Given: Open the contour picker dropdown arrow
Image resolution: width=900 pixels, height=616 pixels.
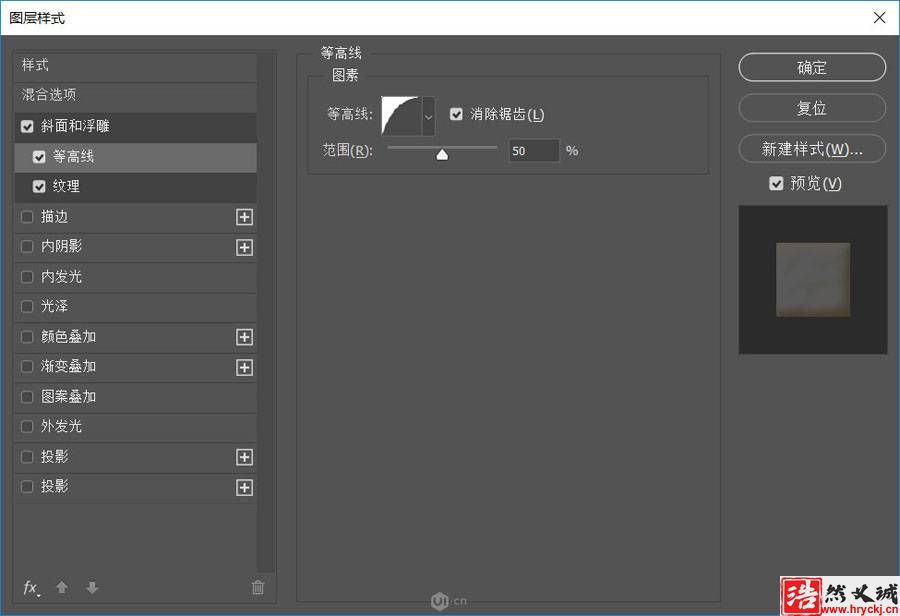Looking at the screenshot, I should coord(428,117).
